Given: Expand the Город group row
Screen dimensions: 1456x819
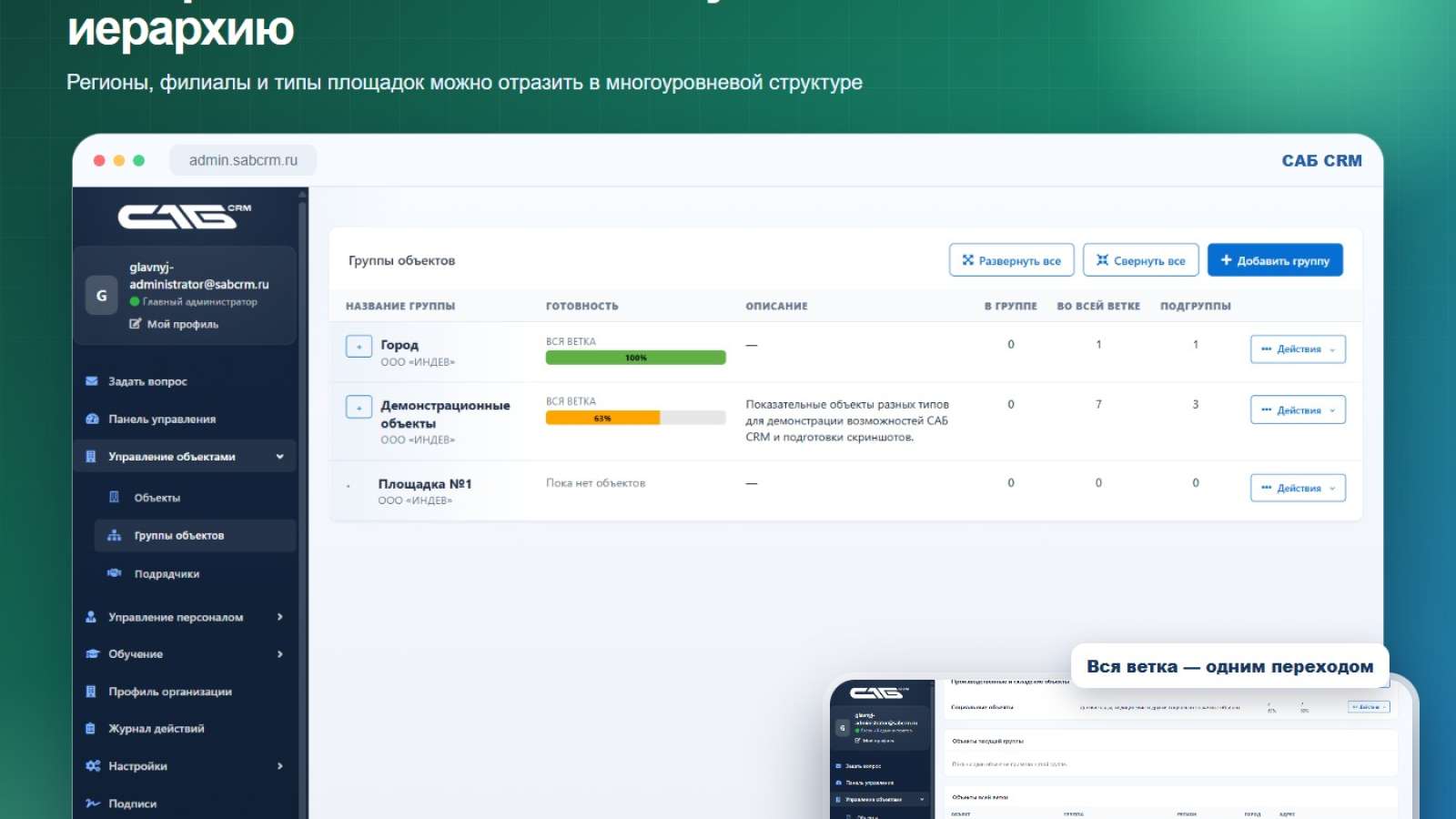Looking at the screenshot, I should 359,347.
